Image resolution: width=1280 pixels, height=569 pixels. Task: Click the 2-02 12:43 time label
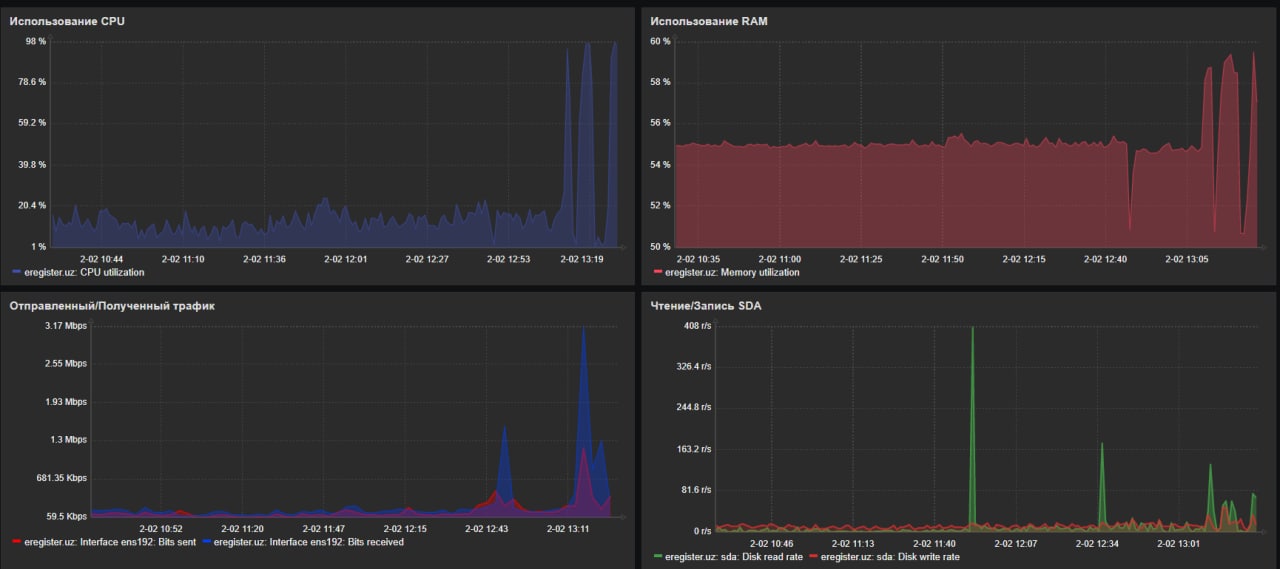(486, 529)
